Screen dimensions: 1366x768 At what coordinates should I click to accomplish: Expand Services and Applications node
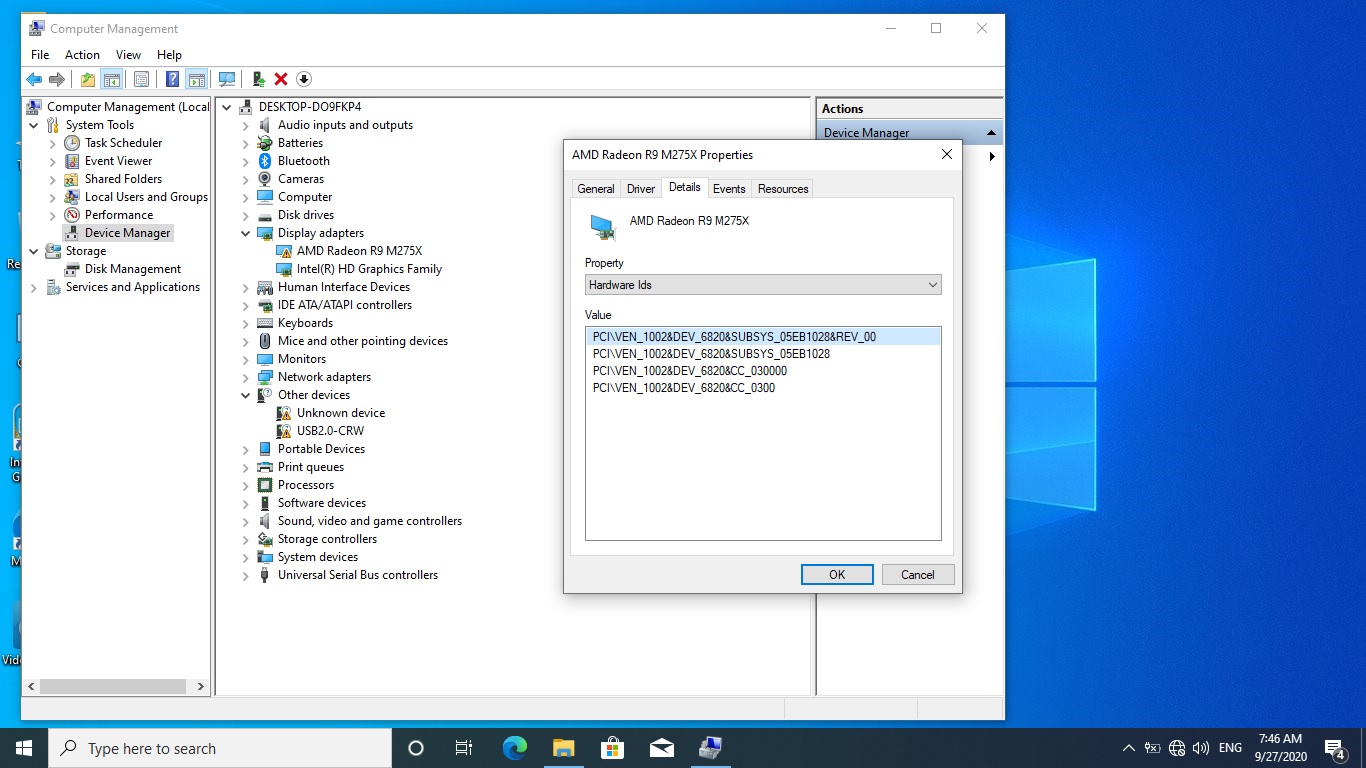pos(34,287)
